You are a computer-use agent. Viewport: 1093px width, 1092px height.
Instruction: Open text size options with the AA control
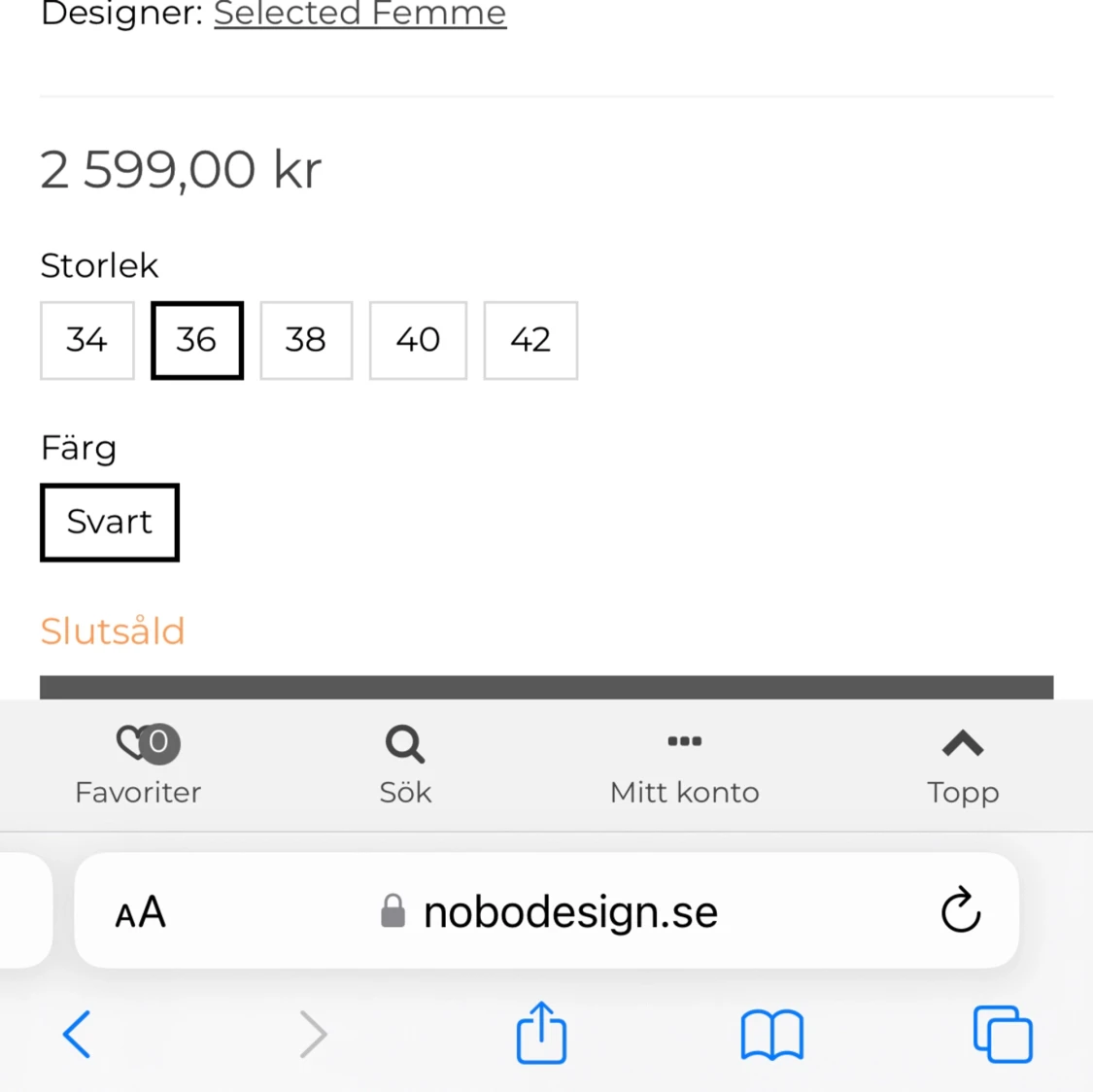140,911
